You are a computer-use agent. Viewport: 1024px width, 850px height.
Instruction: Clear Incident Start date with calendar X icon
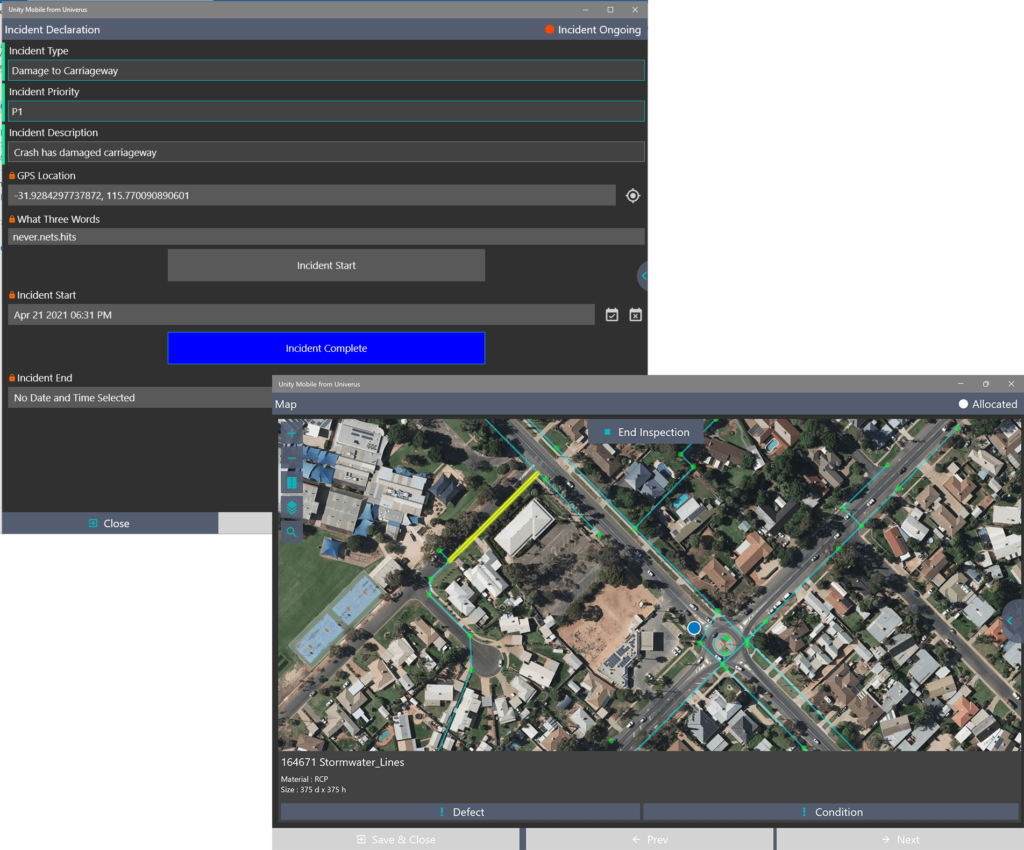coord(635,315)
